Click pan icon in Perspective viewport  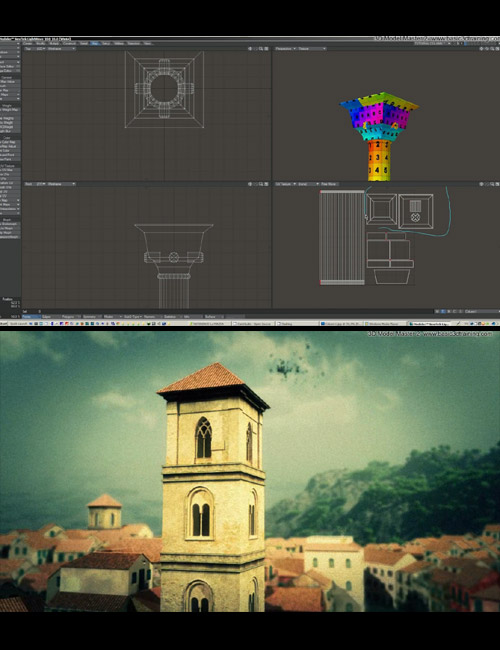point(481,49)
